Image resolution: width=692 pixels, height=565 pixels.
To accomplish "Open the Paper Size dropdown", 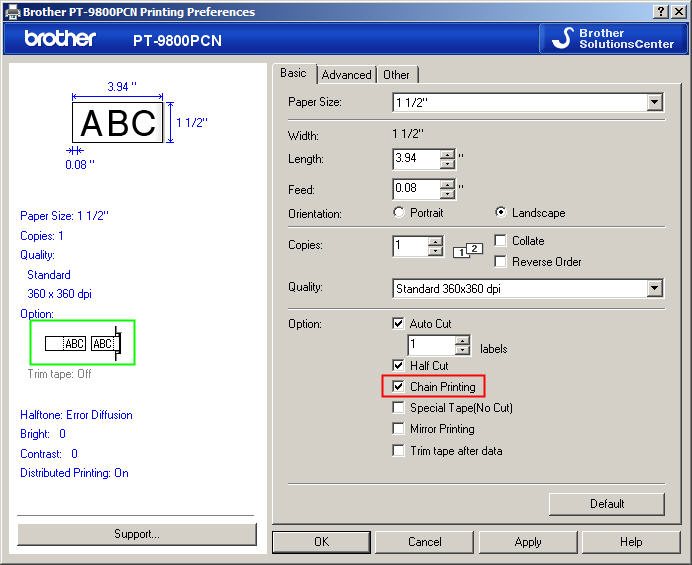I will 654,102.
